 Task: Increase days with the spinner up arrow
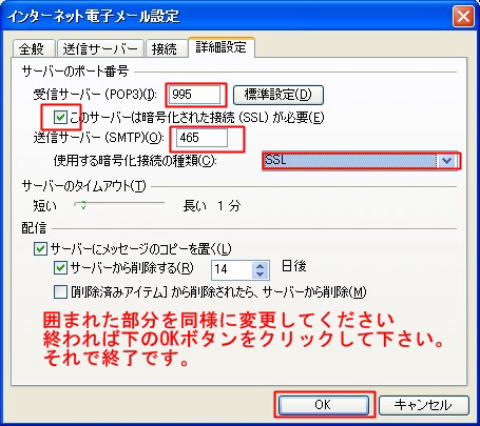(x=260, y=266)
